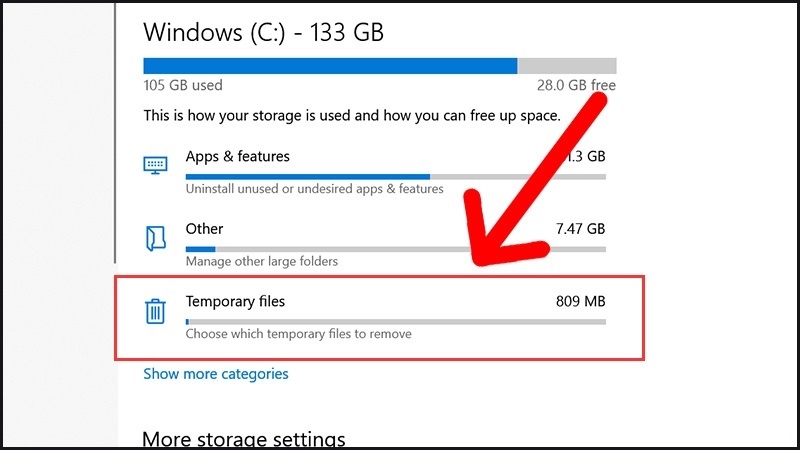This screenshot has height=450, width=800.
Task: Click "Choose which temporary files to remove"
Action: 298,334
